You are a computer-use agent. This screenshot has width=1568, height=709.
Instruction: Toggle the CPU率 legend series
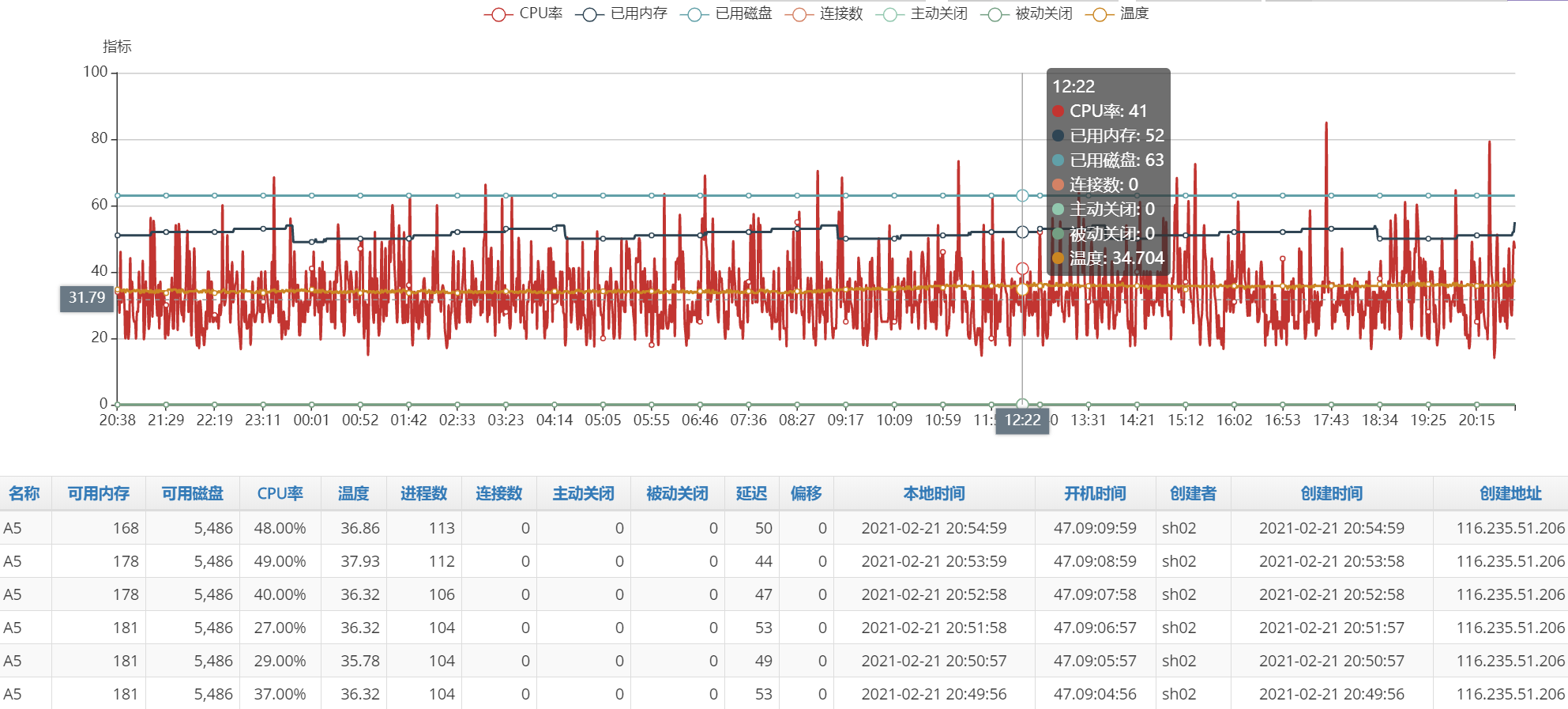[x=523, y=14]
